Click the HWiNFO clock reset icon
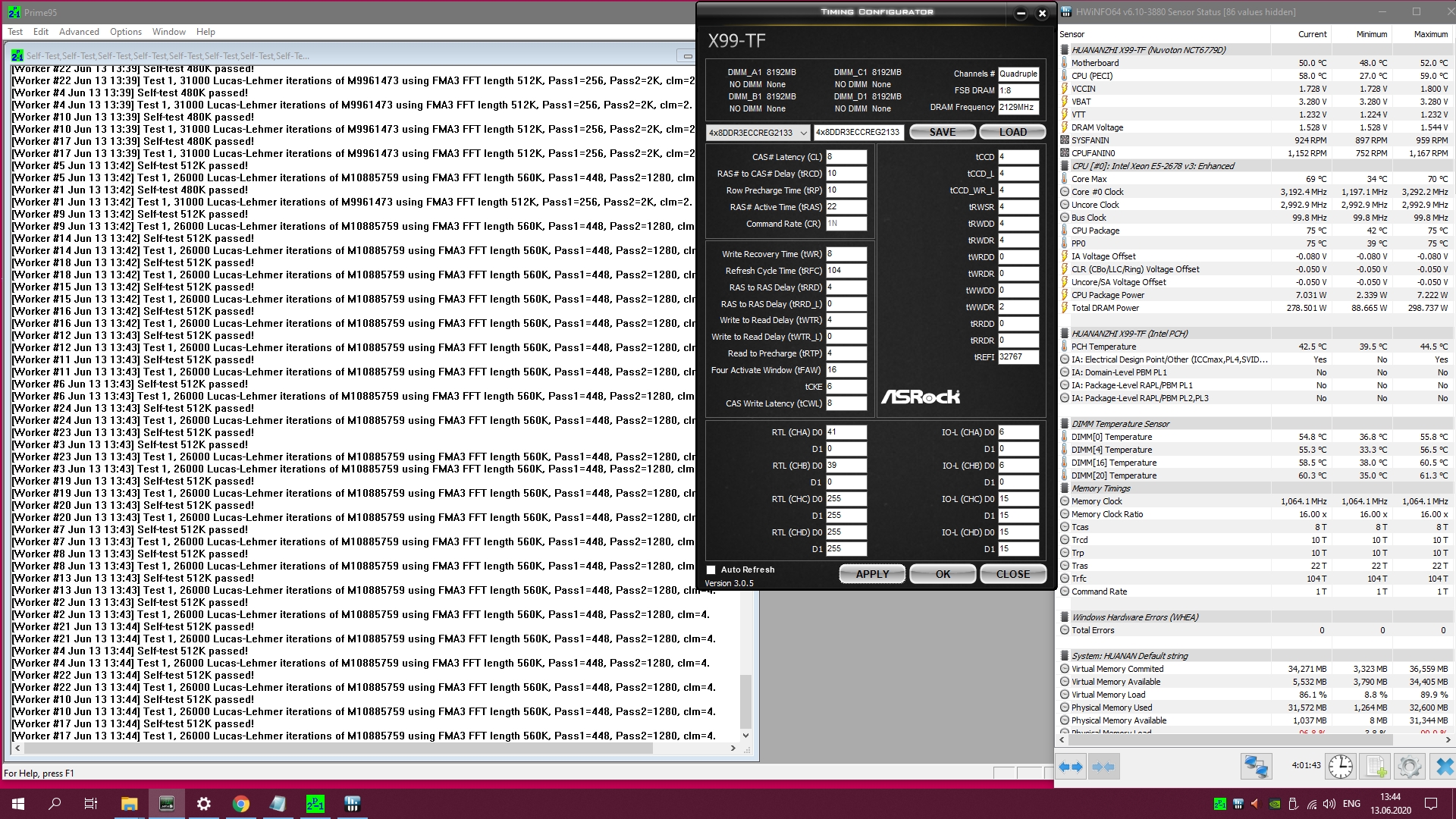This screenshot has height=819, width=1456. (1341, 767)
